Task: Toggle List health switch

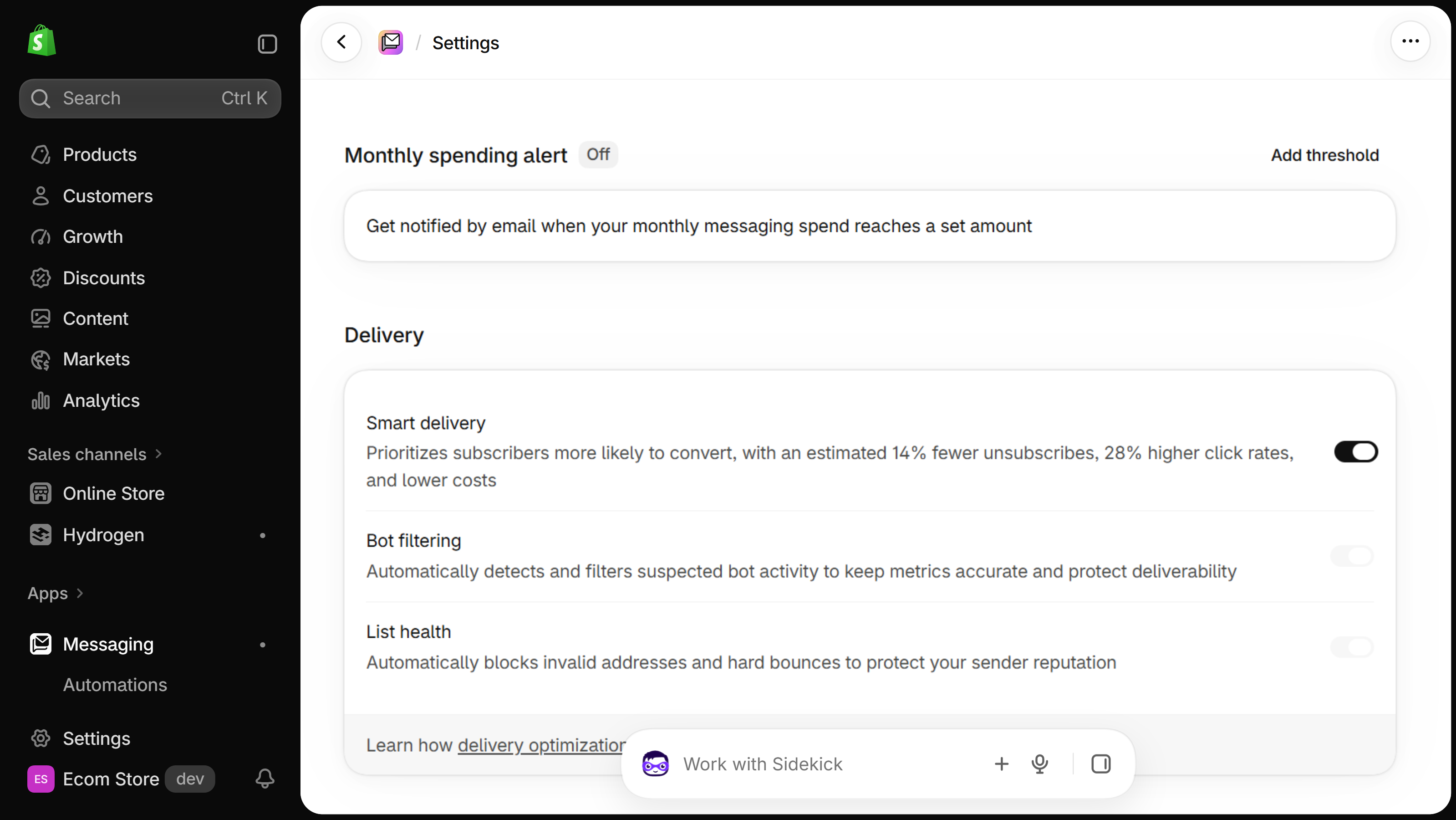Action: (x=1351, y=647)
